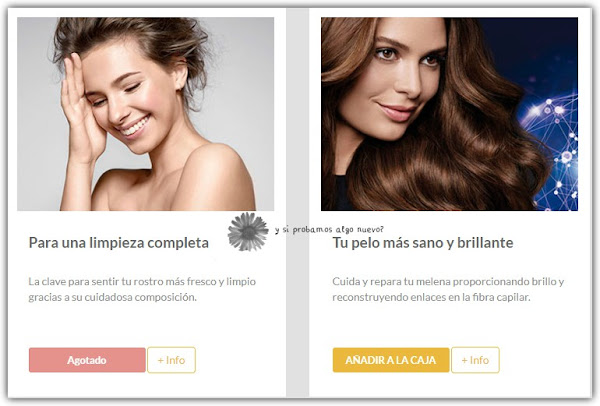The width and height of the screenshot is (600, 406).
Task: Click the "y si probamos algo nuevo?" watermark text
Action: coord(329,230)
